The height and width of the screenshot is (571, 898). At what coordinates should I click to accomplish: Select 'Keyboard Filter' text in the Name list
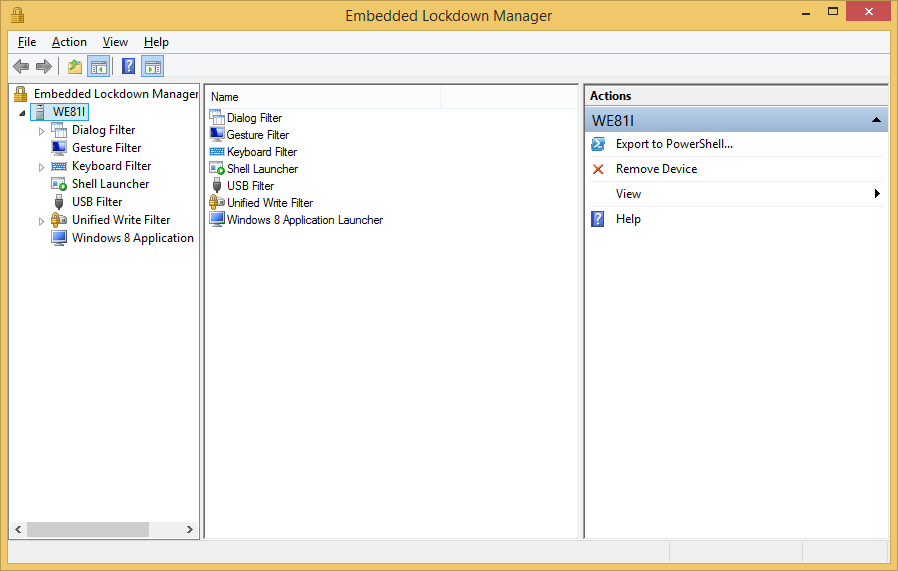pyautogui.click(x=262, y=152)
